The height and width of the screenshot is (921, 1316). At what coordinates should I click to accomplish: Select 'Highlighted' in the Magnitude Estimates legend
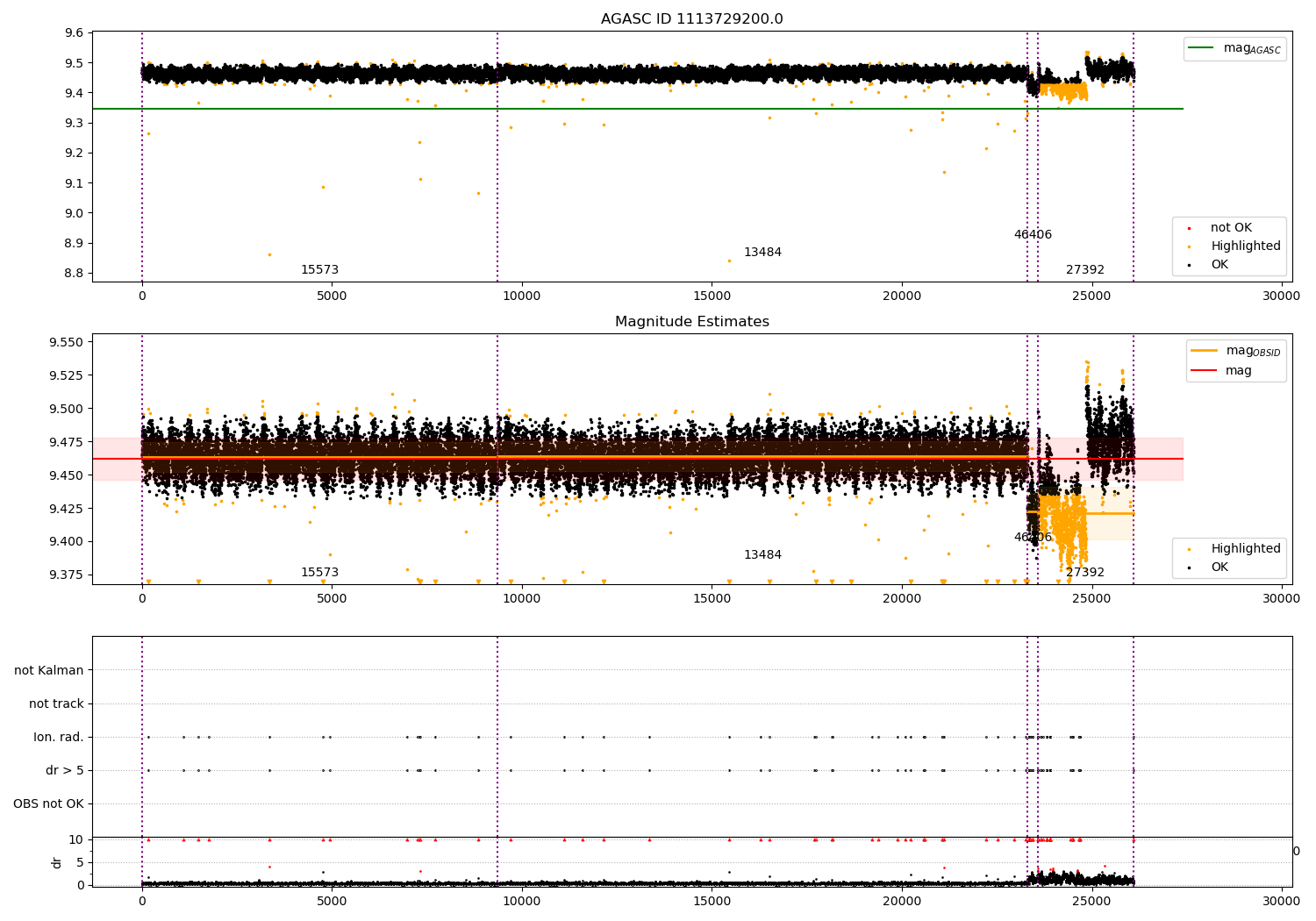(x=1235, y=549)
